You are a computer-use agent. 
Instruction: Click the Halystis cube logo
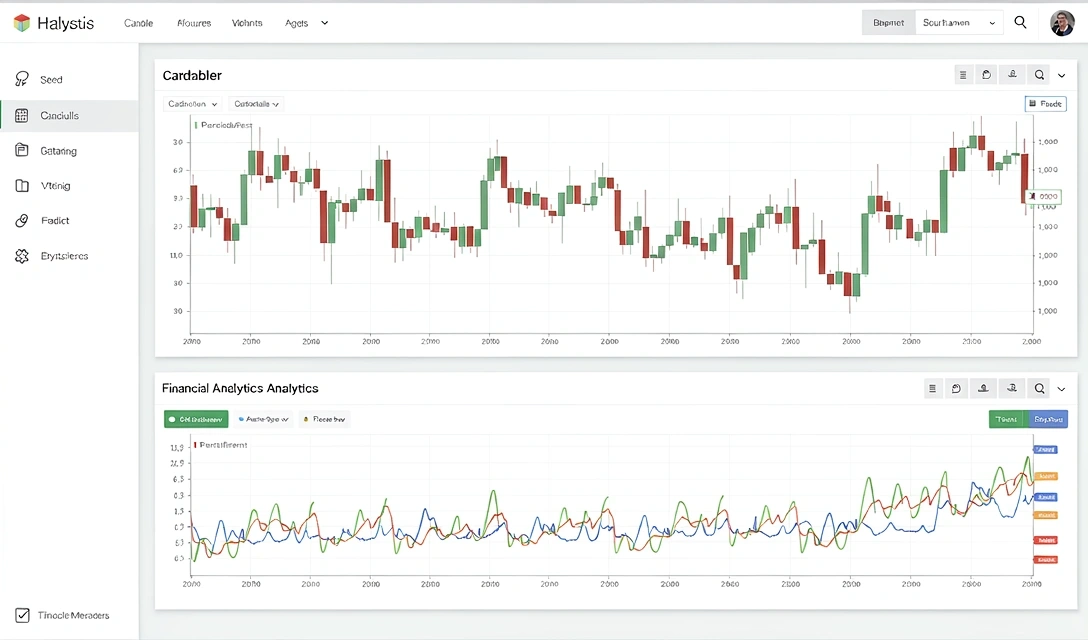click(x=22, y=23)
